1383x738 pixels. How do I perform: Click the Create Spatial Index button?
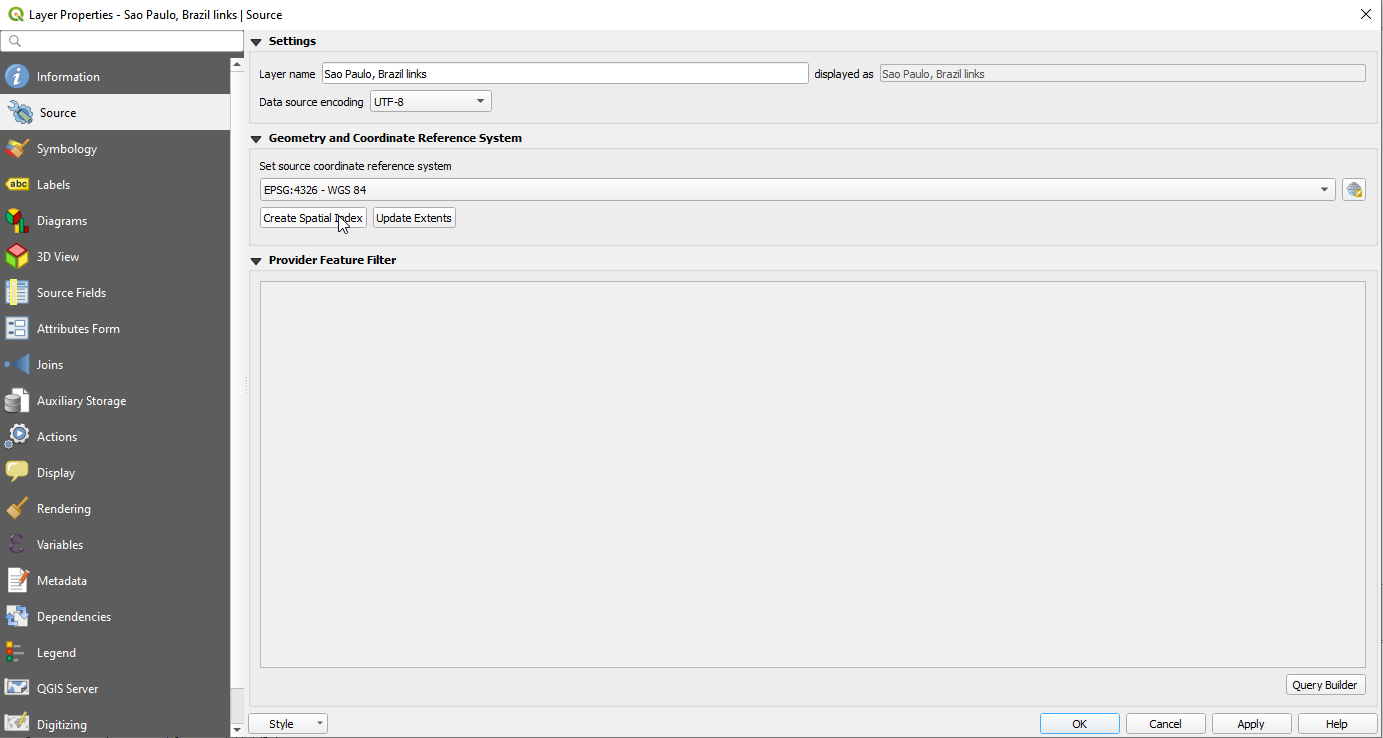click(x=313, y=218)
